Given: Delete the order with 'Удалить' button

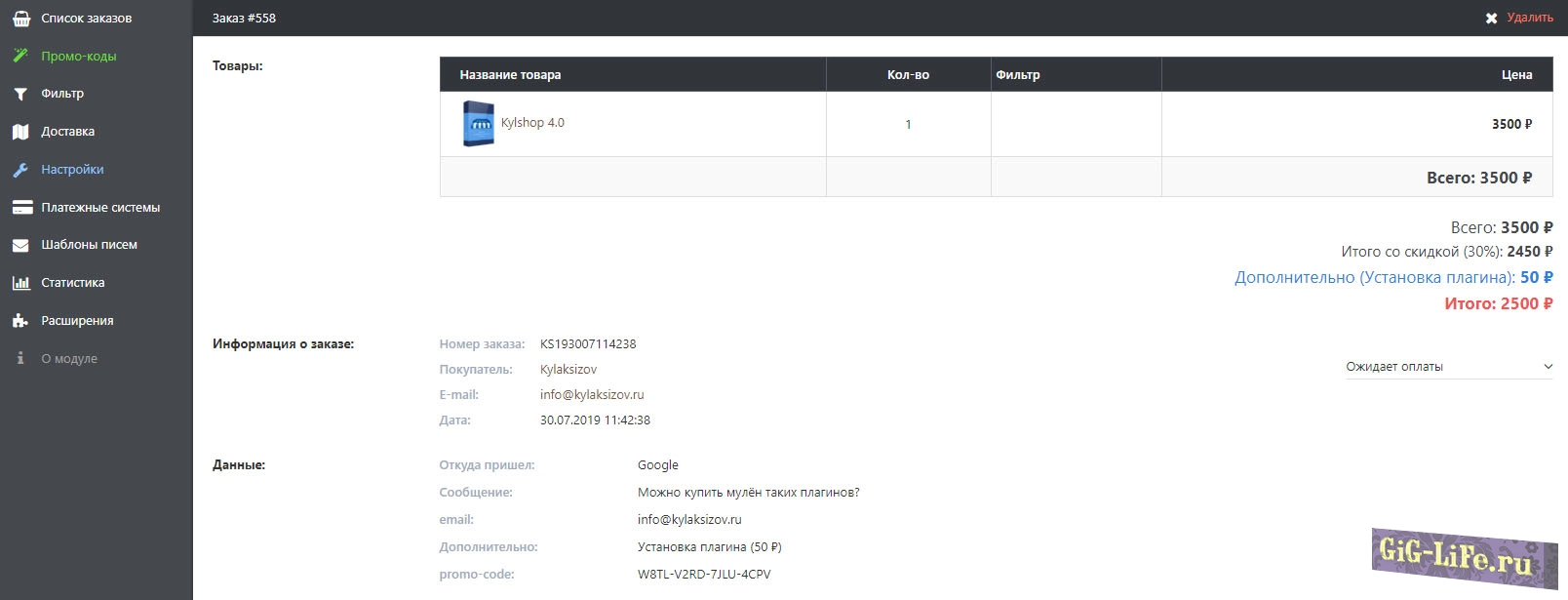Looking at the screenshot, I should tap(1529, 18).
